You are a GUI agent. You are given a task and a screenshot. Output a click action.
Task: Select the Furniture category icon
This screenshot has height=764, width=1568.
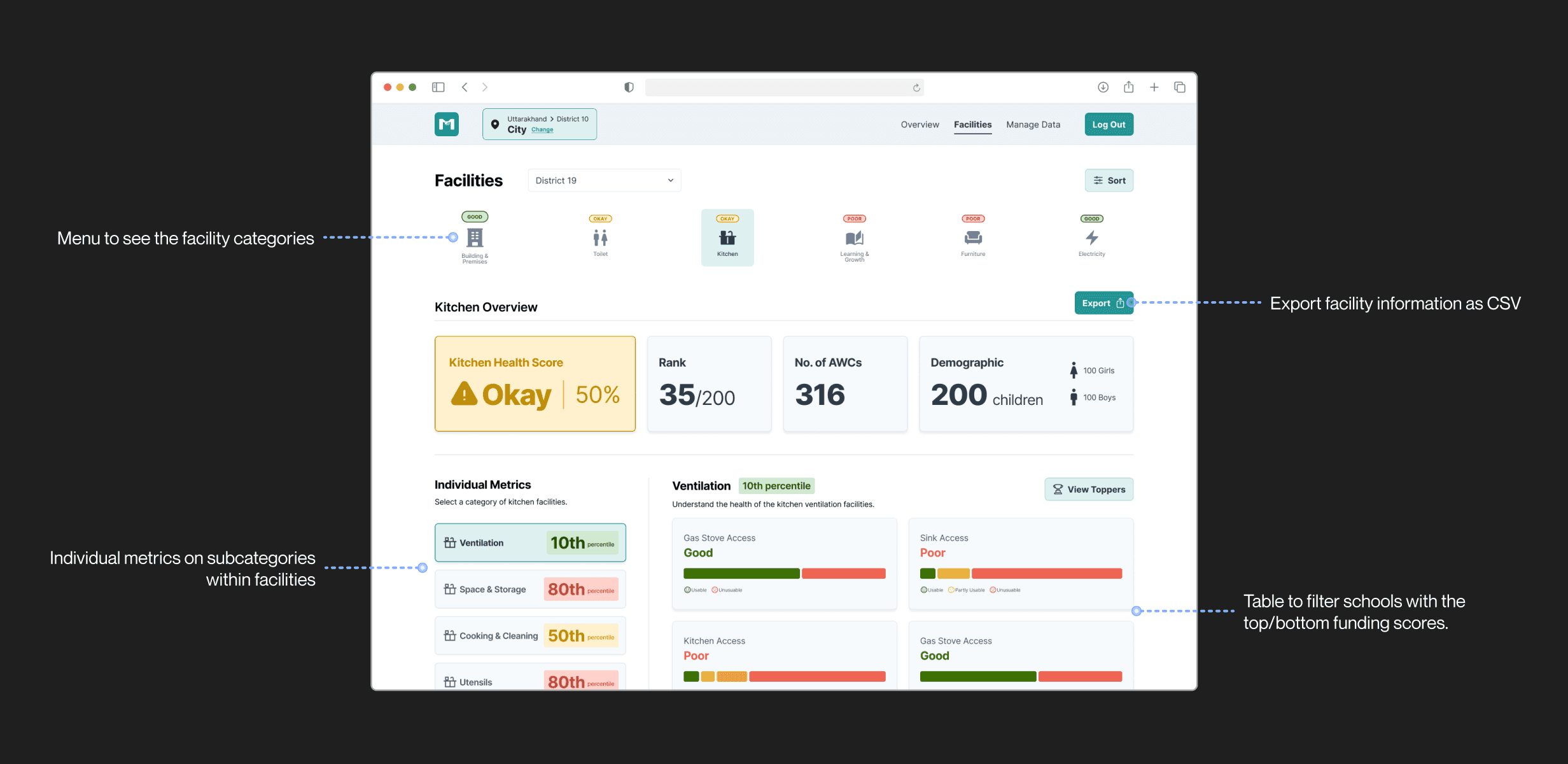pos(973,237)
